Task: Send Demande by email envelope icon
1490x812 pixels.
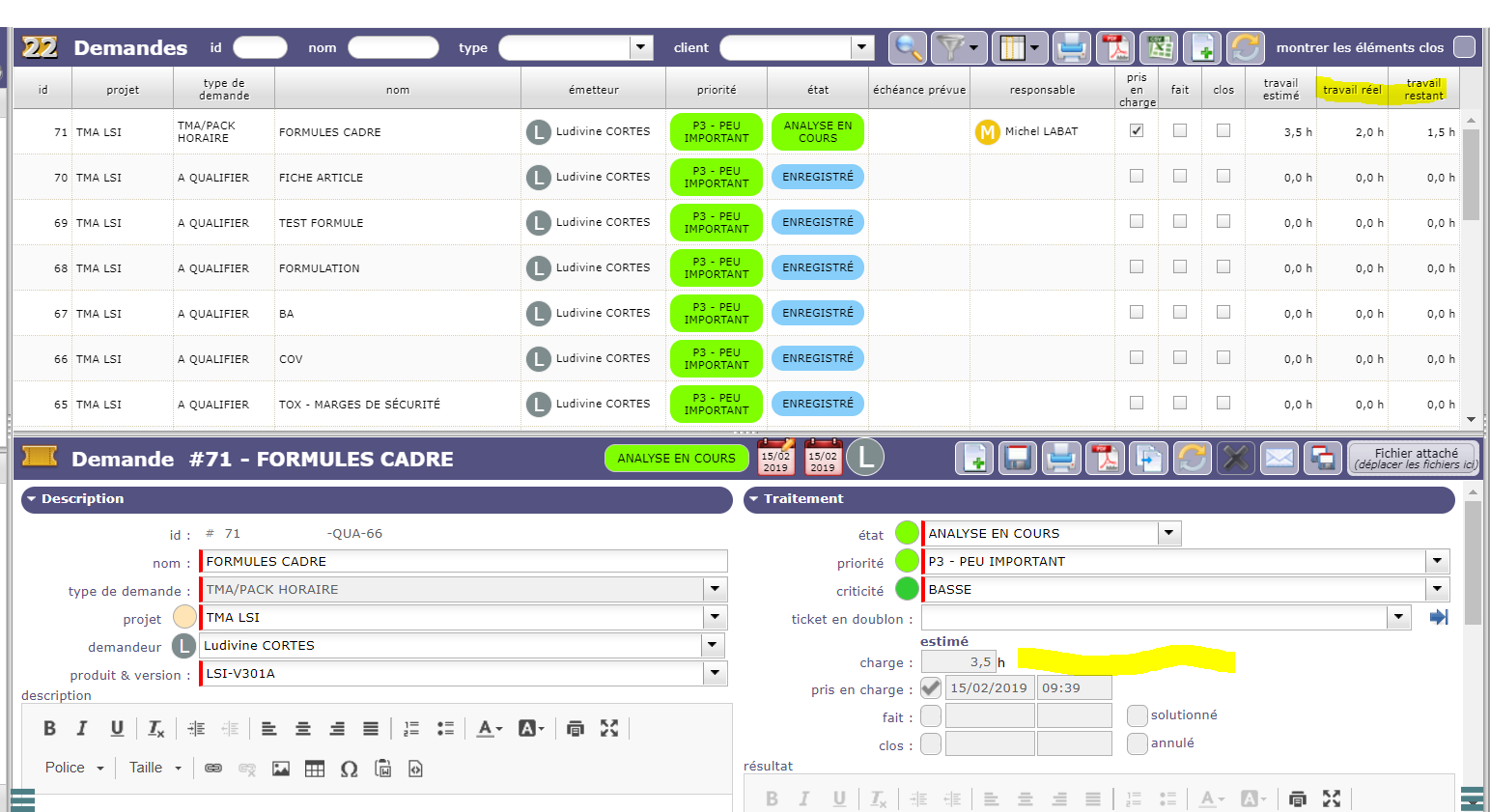Action: coord(1279,458)
